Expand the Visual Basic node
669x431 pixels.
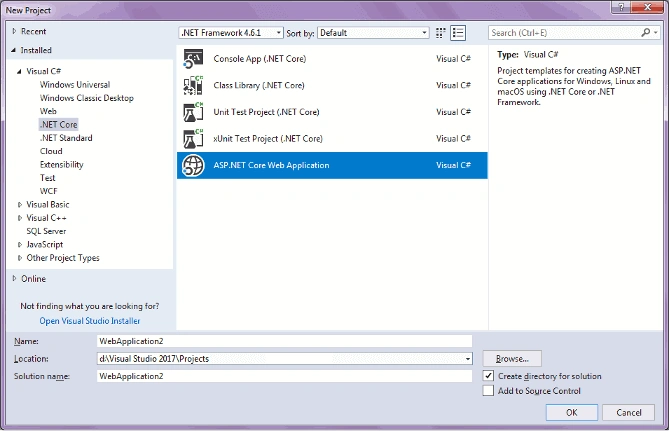point(20,205)
